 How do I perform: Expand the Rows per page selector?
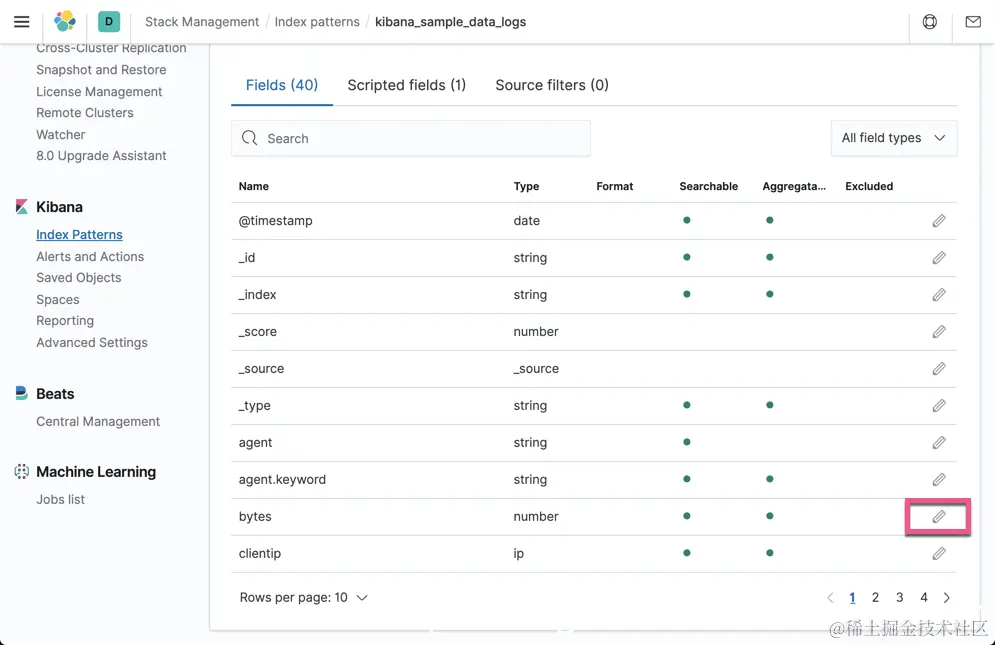[304, 598]
